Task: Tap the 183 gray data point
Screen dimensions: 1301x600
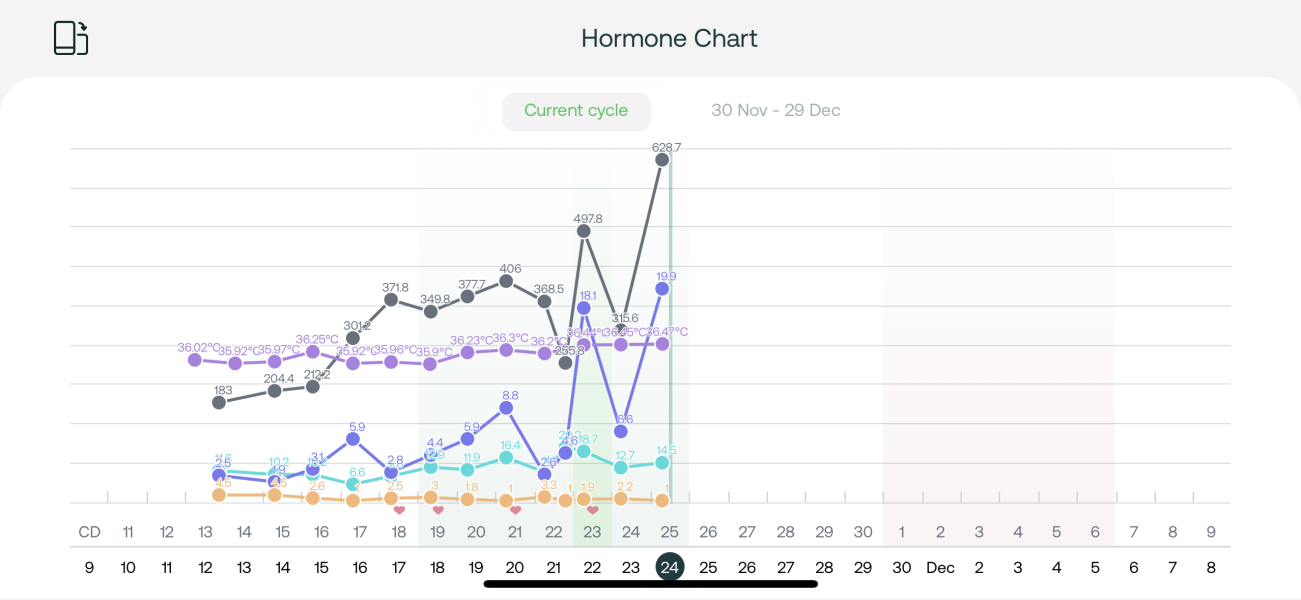Action: (220, 402)
